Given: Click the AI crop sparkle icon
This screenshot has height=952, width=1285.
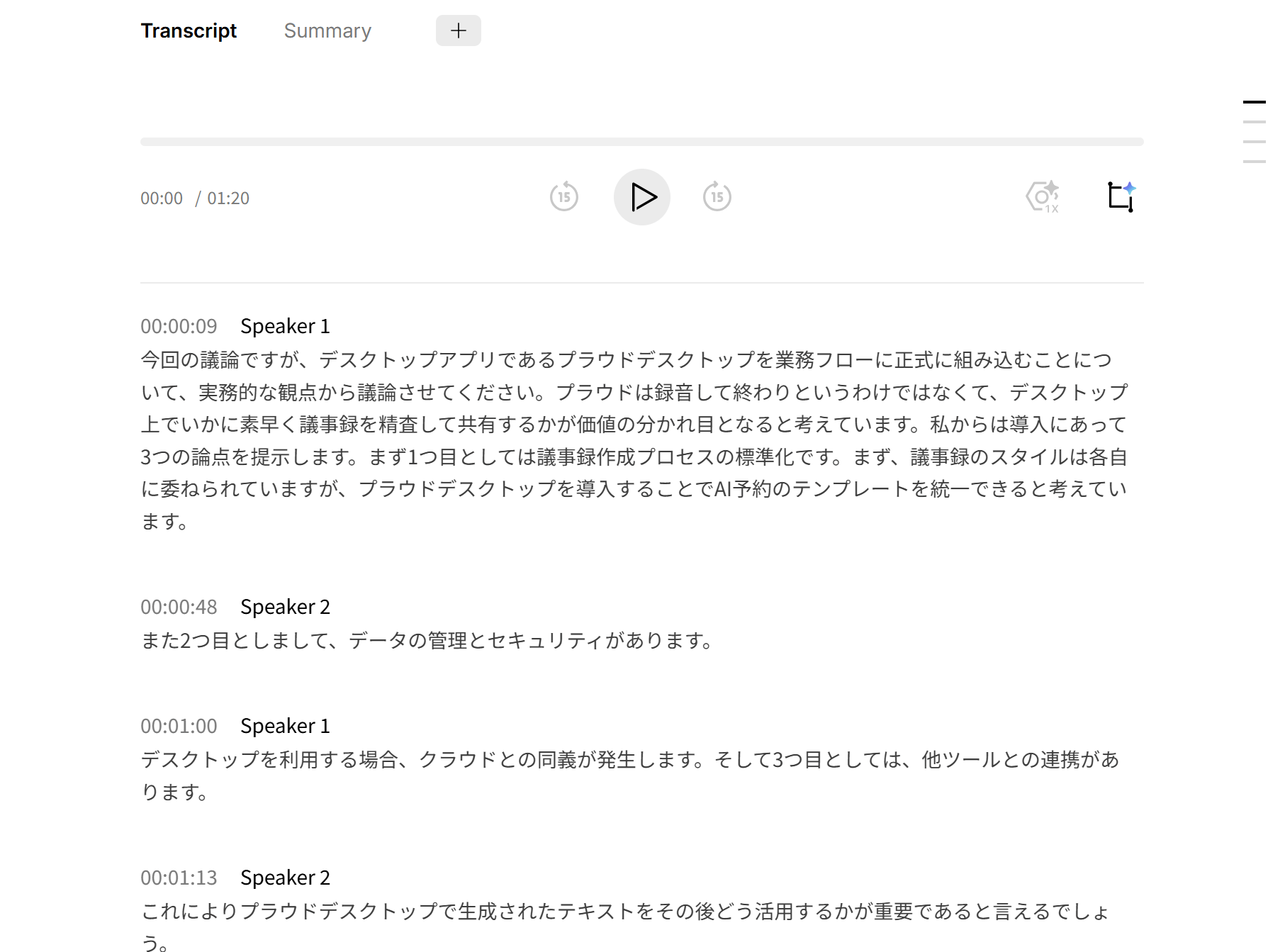Looking at the screenshot, I should coord(1121,197).
